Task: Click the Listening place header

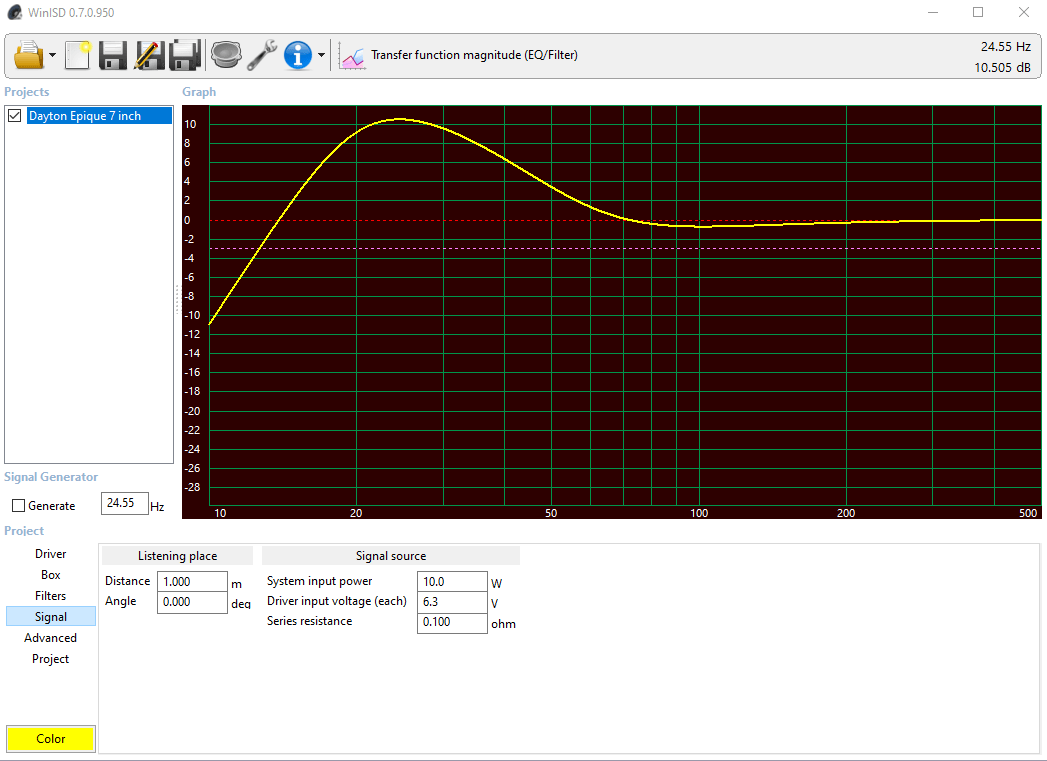Action: [x=178, y=556]
